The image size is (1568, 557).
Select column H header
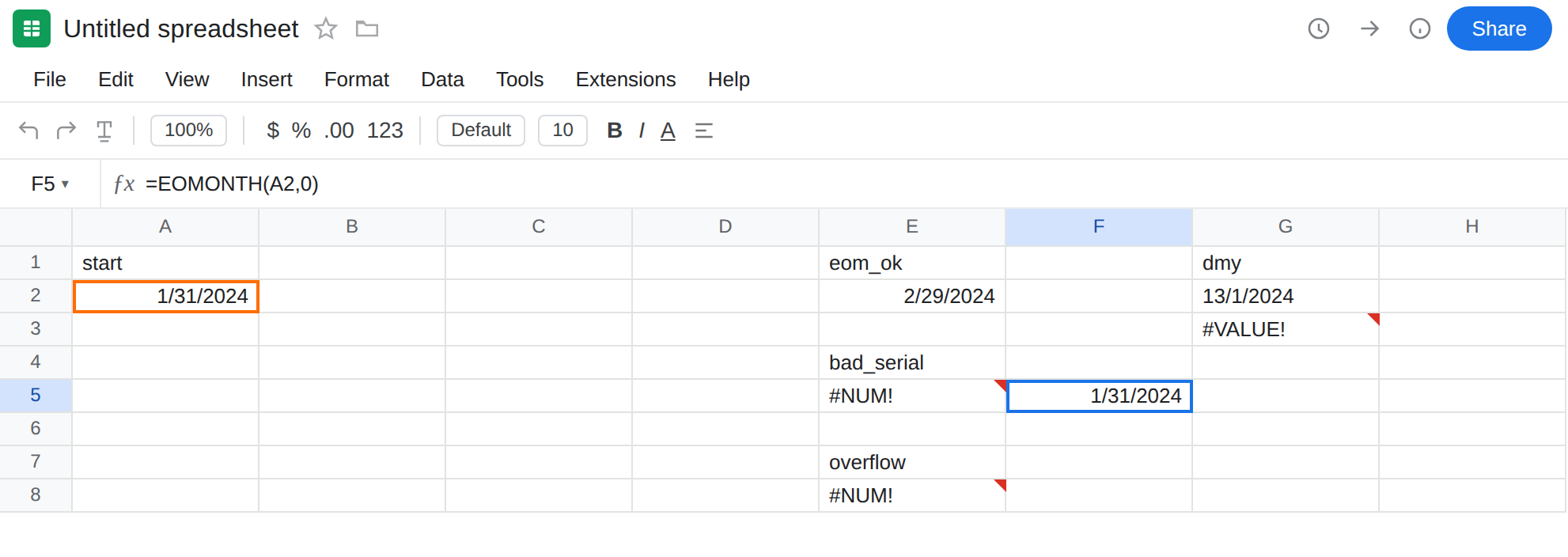(1472, 227)
